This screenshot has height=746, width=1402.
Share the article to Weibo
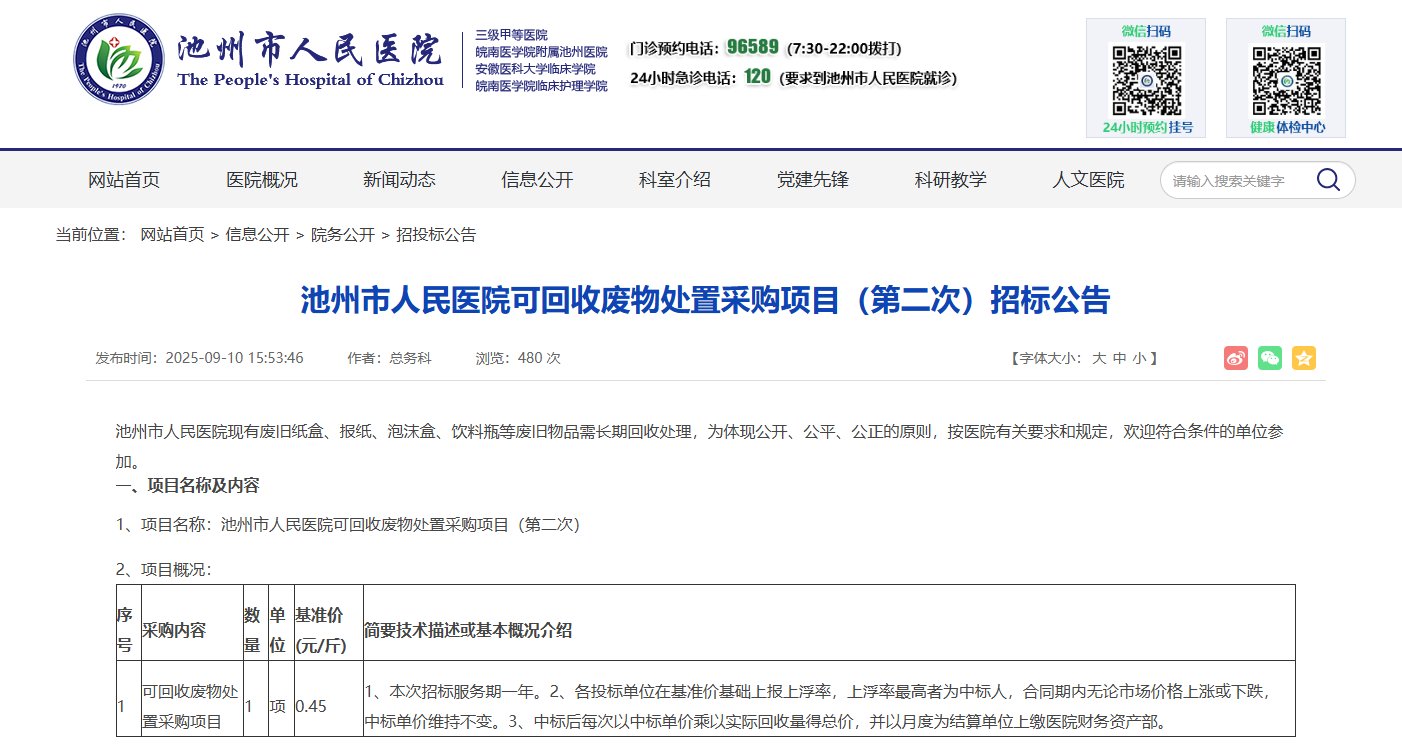pos(1236,358)
